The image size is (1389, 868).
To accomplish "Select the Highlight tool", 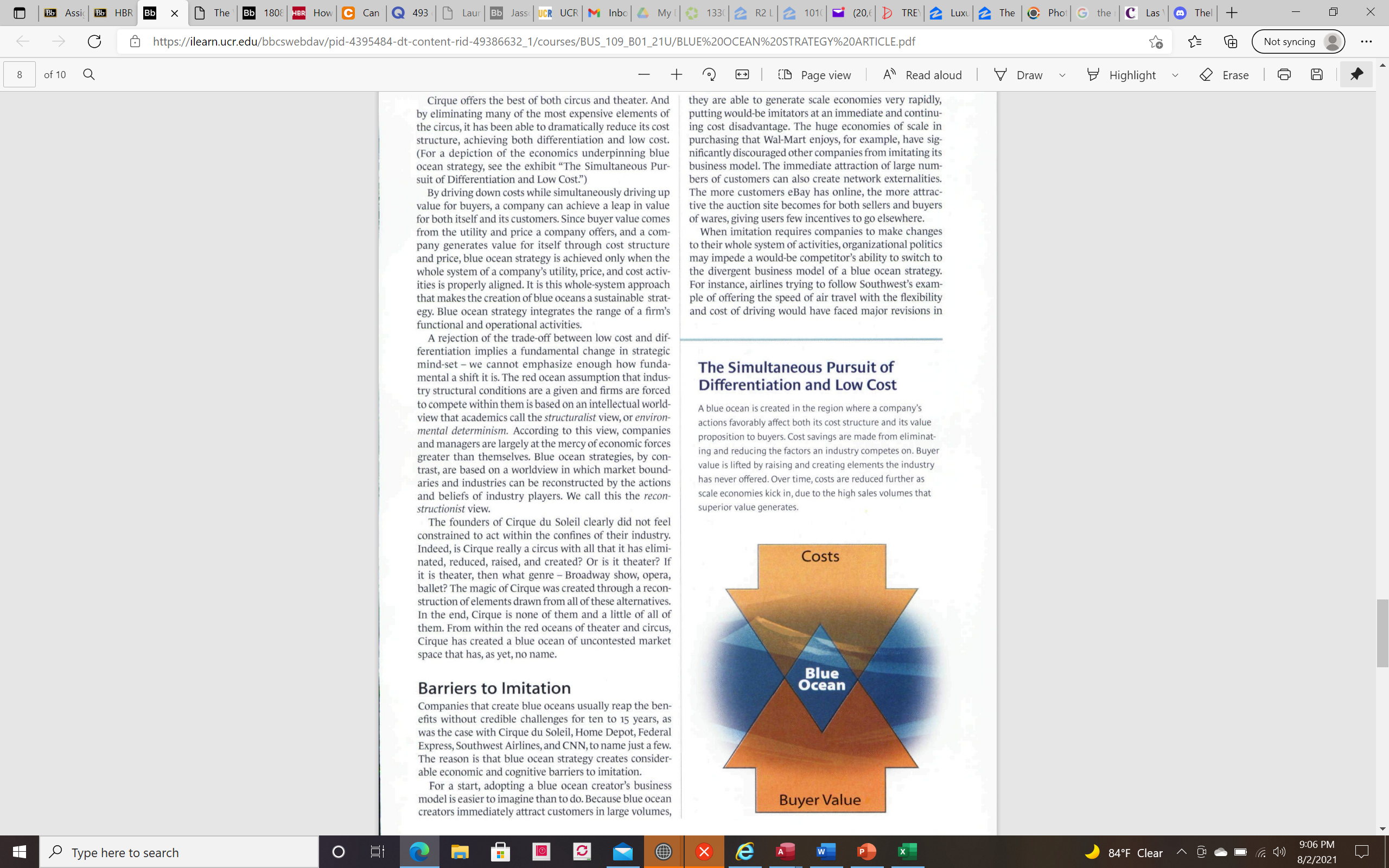I will [1121, 75].
